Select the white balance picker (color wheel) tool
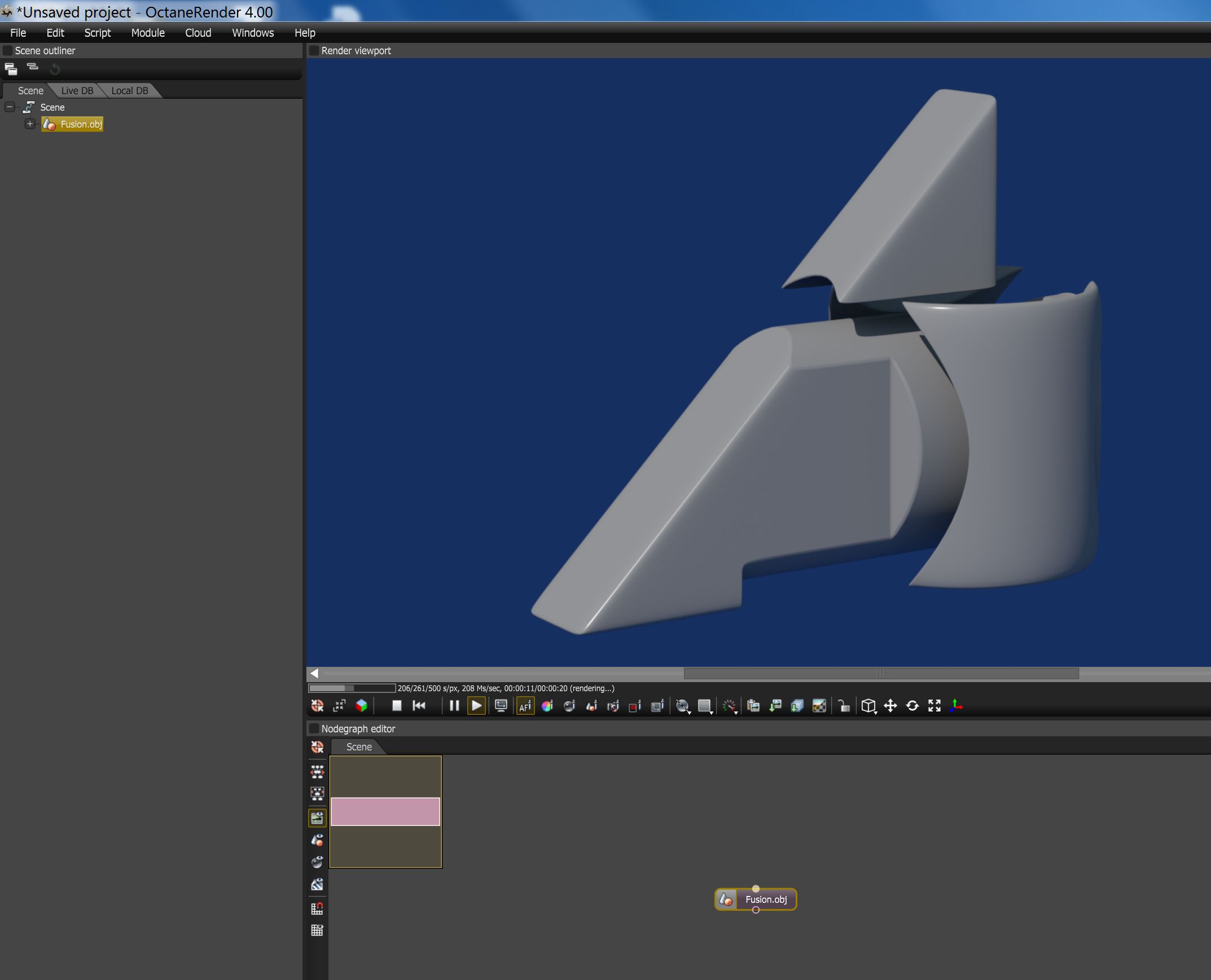The image size is (1211, 980). tap(547, 706)
